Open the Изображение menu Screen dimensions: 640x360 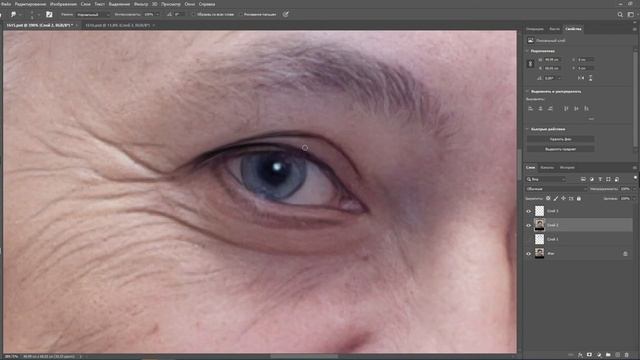pos(63,4)
